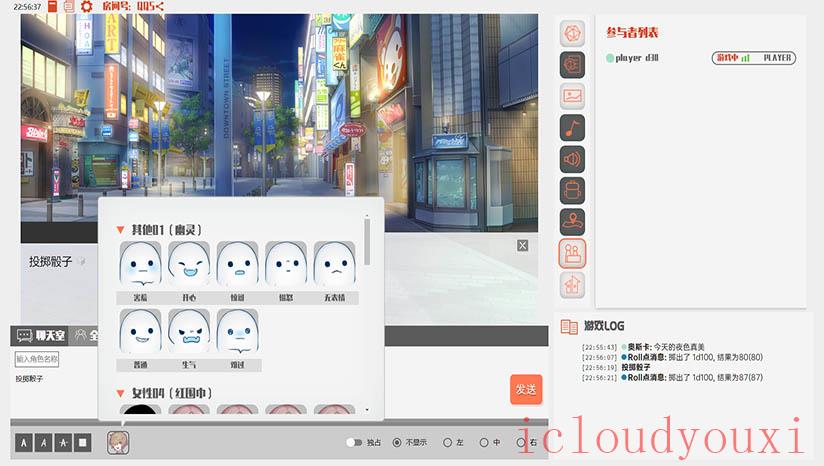Open the image picture icon in the sidebar

point(572,96)
